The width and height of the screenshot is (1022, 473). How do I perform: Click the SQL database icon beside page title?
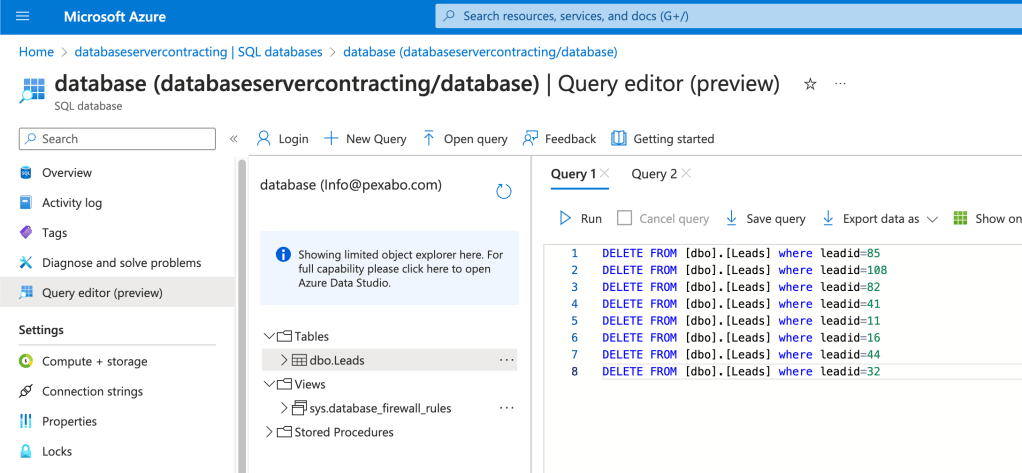(33, 90)
